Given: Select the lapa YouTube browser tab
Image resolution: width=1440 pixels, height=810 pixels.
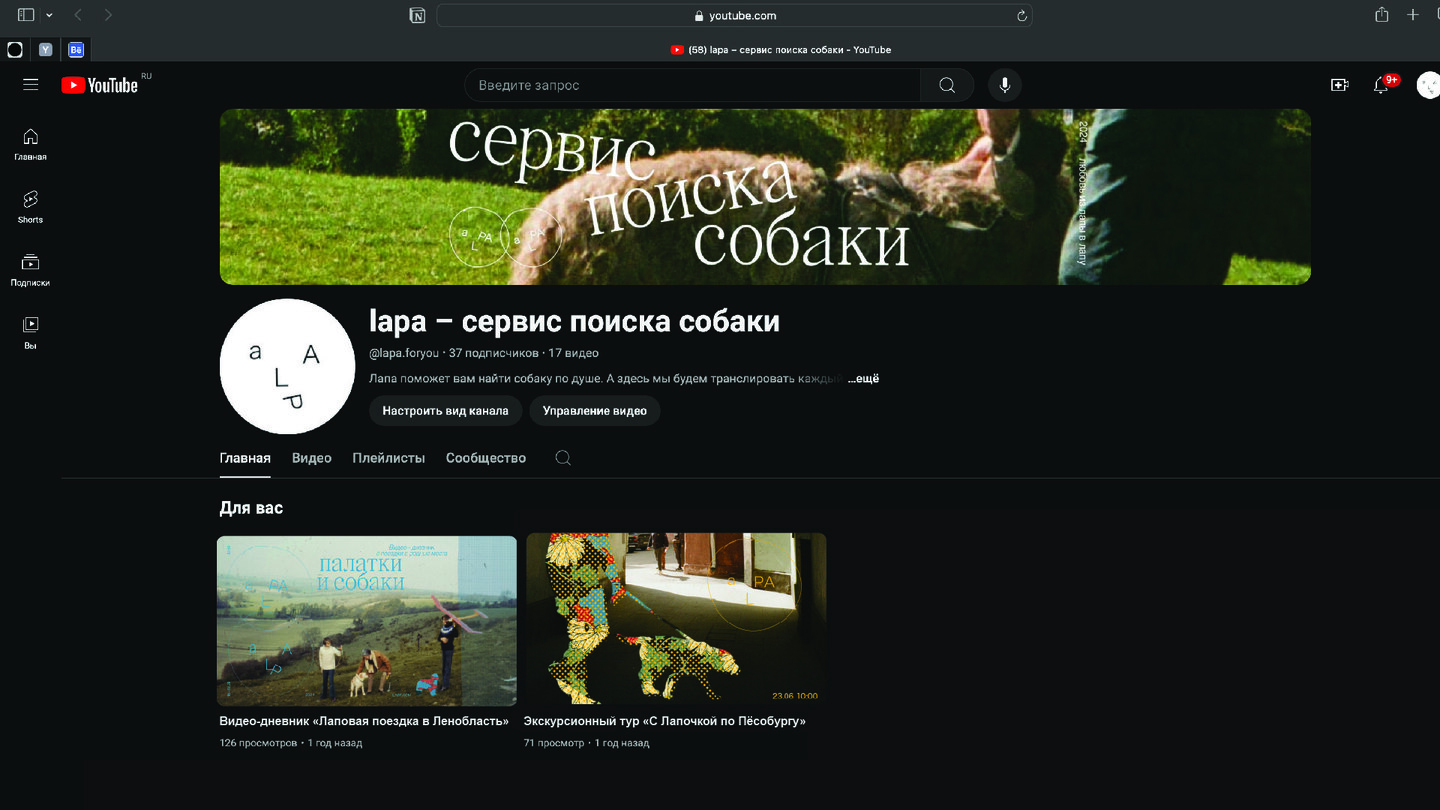Looking at the screenshot, I should (780, 49).
